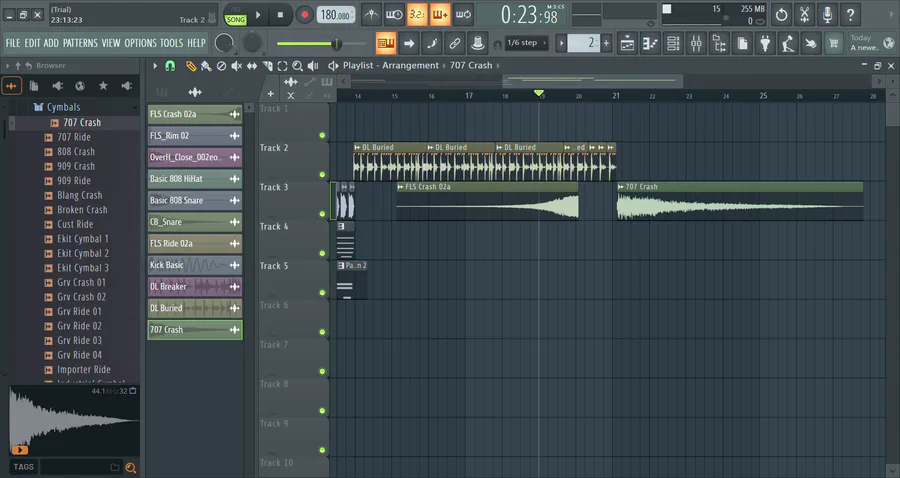Switch the PAT/SONG mode toggle
The image size is (900, 478).
[x=235, y=15]
